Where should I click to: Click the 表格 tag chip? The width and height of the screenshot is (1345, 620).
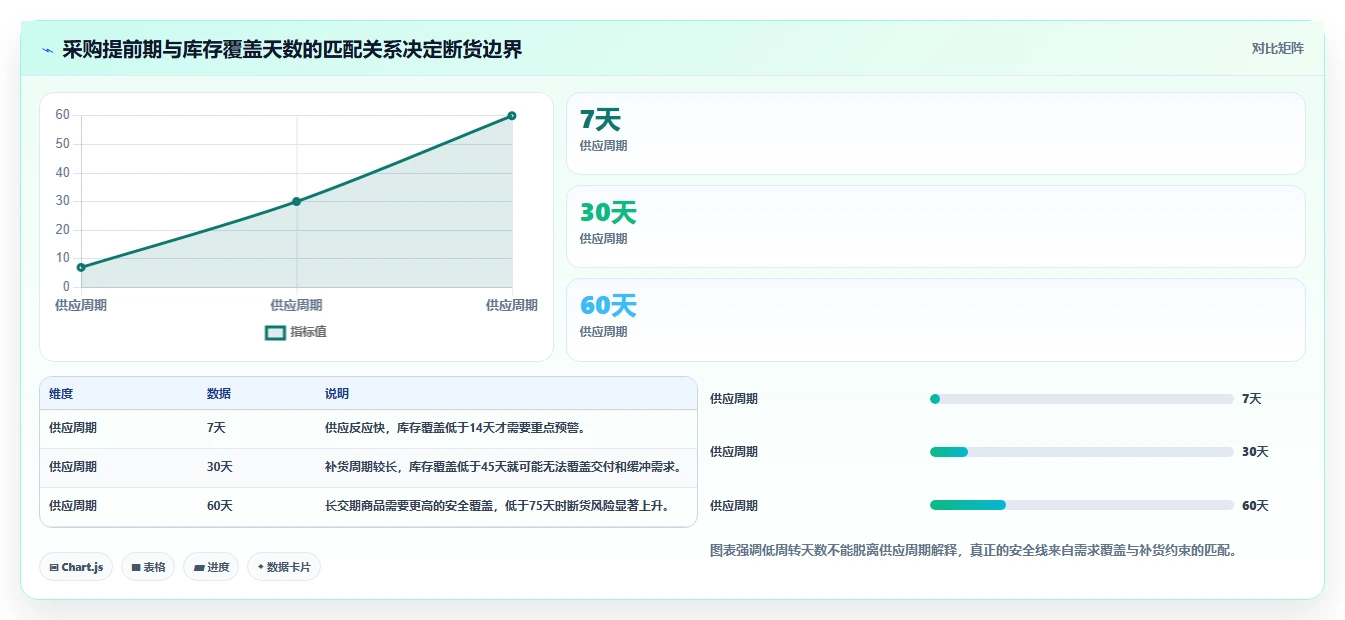pyautogui.click(x=148, y=567)
